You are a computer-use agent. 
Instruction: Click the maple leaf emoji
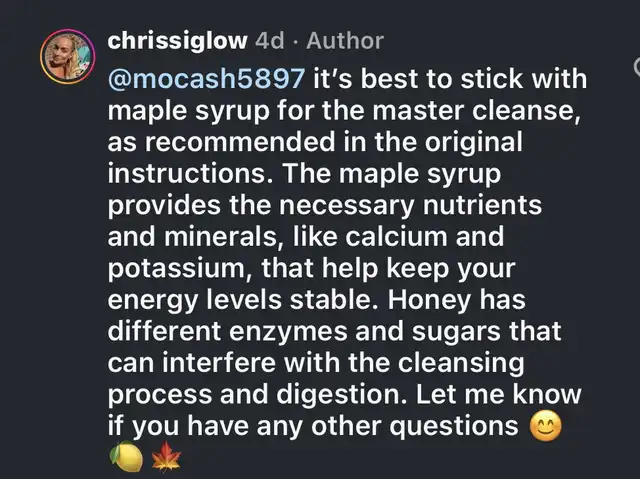(166, 457)
